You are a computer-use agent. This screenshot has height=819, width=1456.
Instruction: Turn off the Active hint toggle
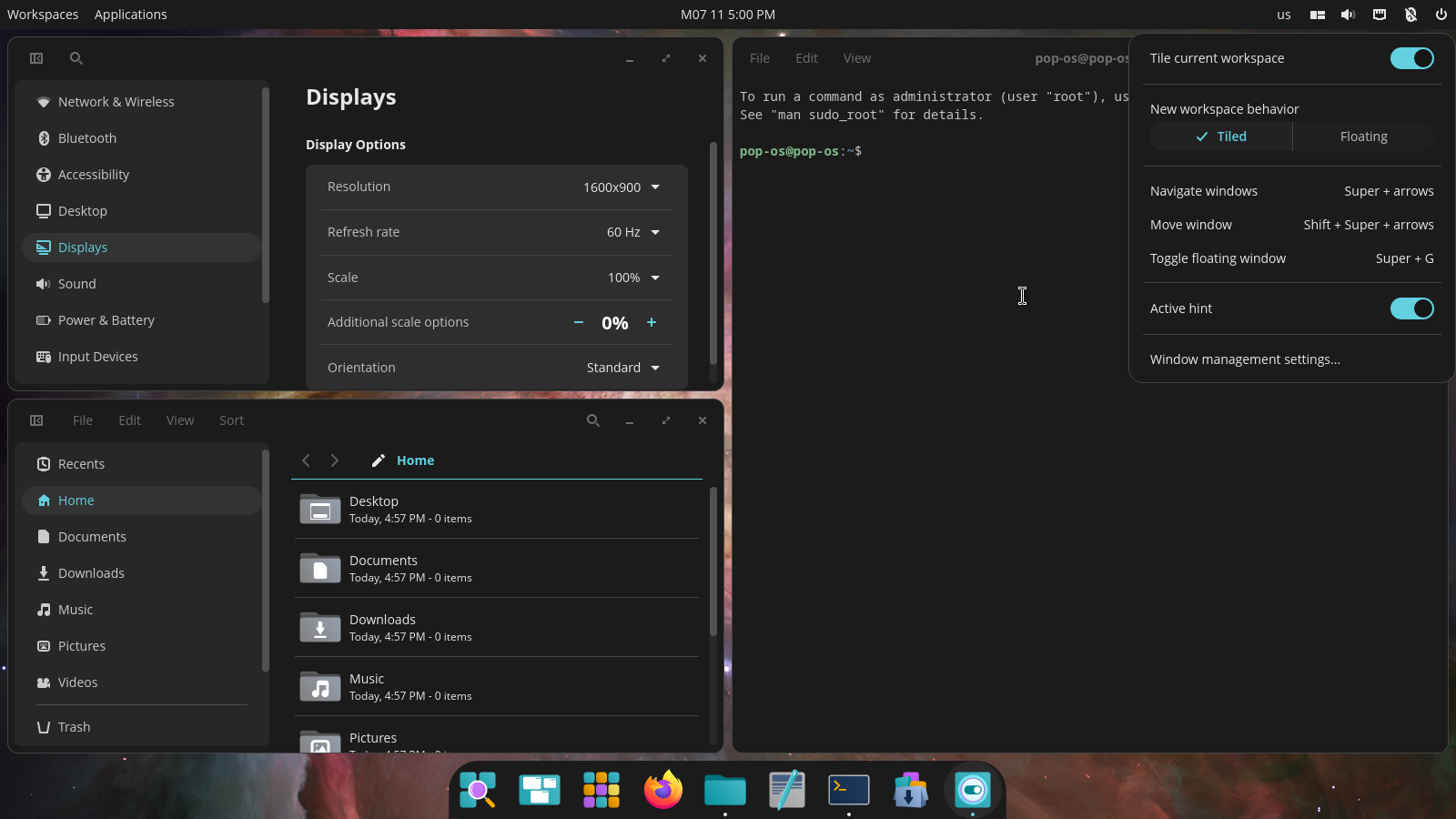coord(1411,308)
